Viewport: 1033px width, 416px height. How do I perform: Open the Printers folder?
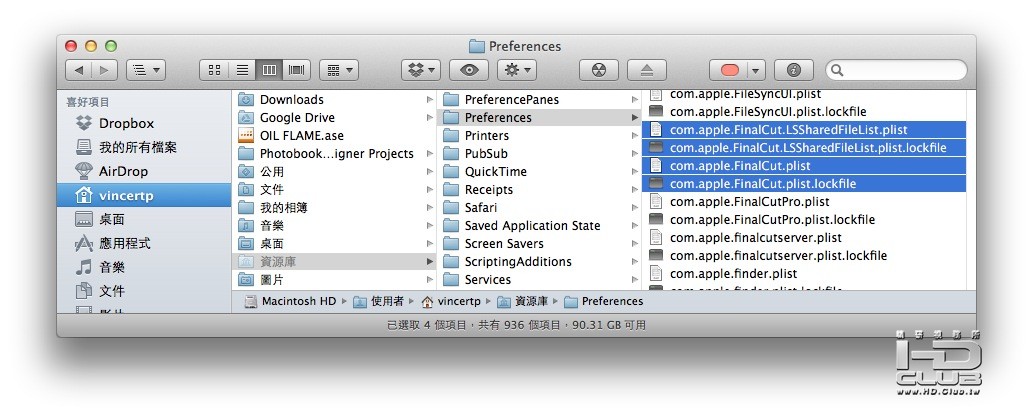click(x=540, y=136)
